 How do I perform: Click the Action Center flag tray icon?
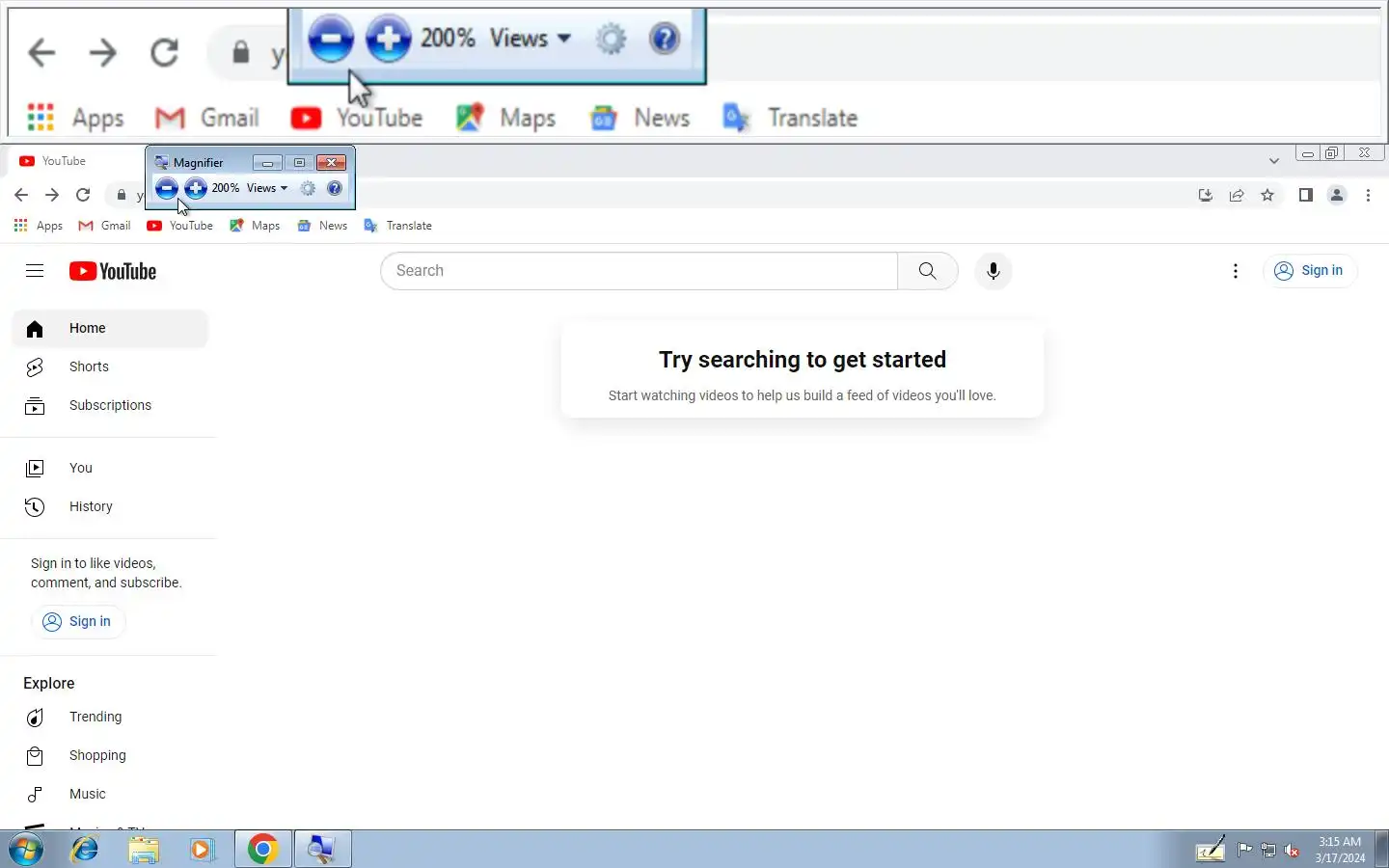click(1245, 850)
